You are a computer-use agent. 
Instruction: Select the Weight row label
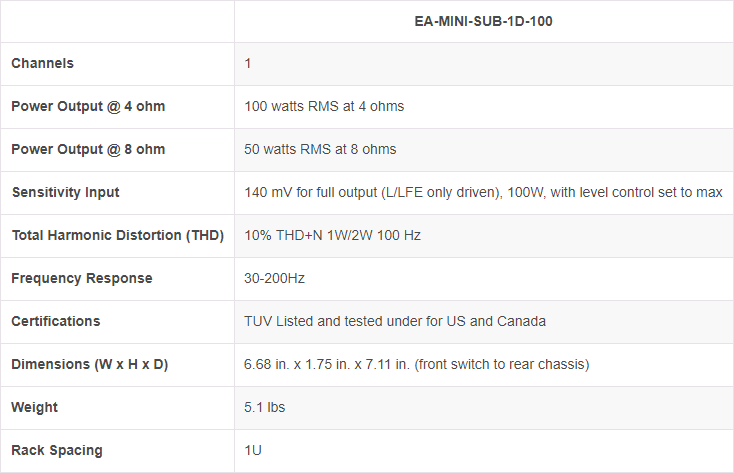pyautogui.click(x=34, y=407)
